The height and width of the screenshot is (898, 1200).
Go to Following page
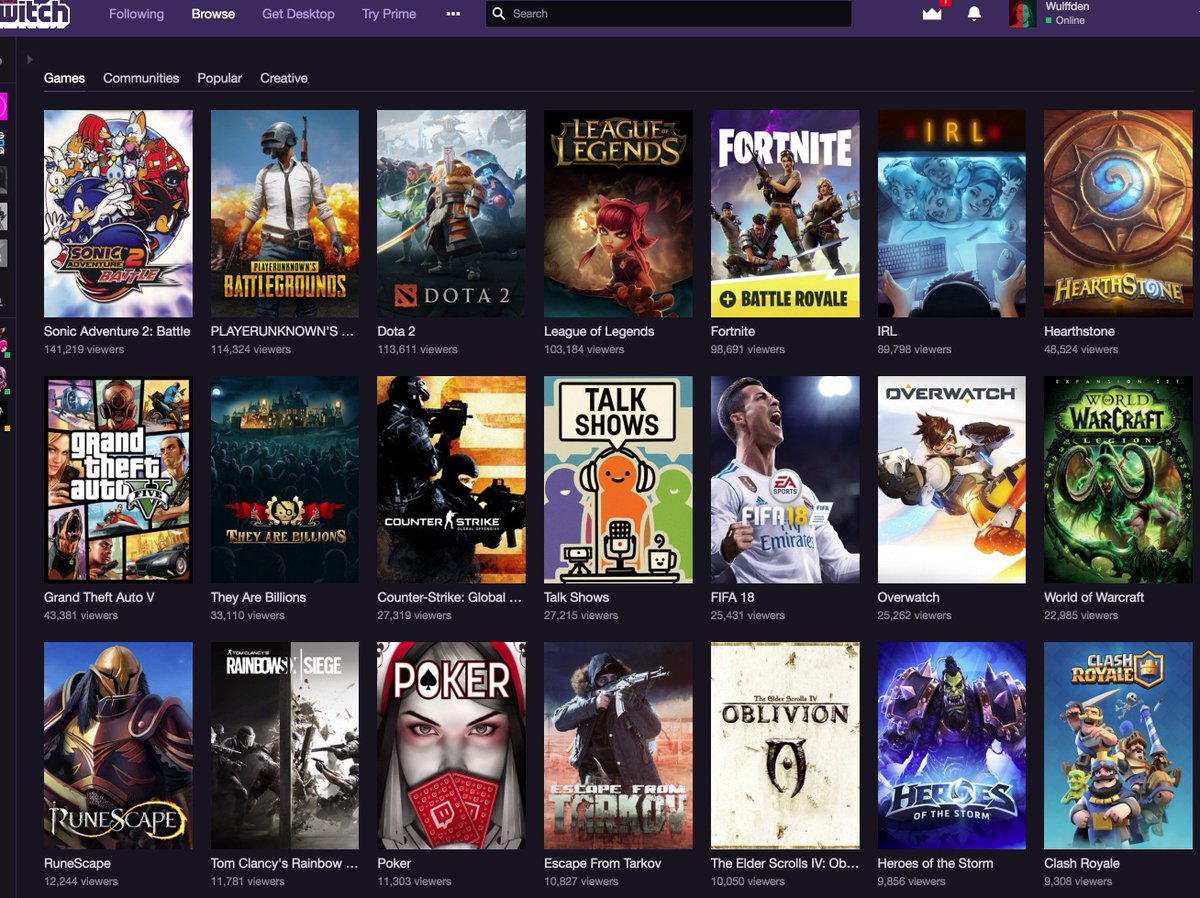pyautogui.click(x=136, y=14)
